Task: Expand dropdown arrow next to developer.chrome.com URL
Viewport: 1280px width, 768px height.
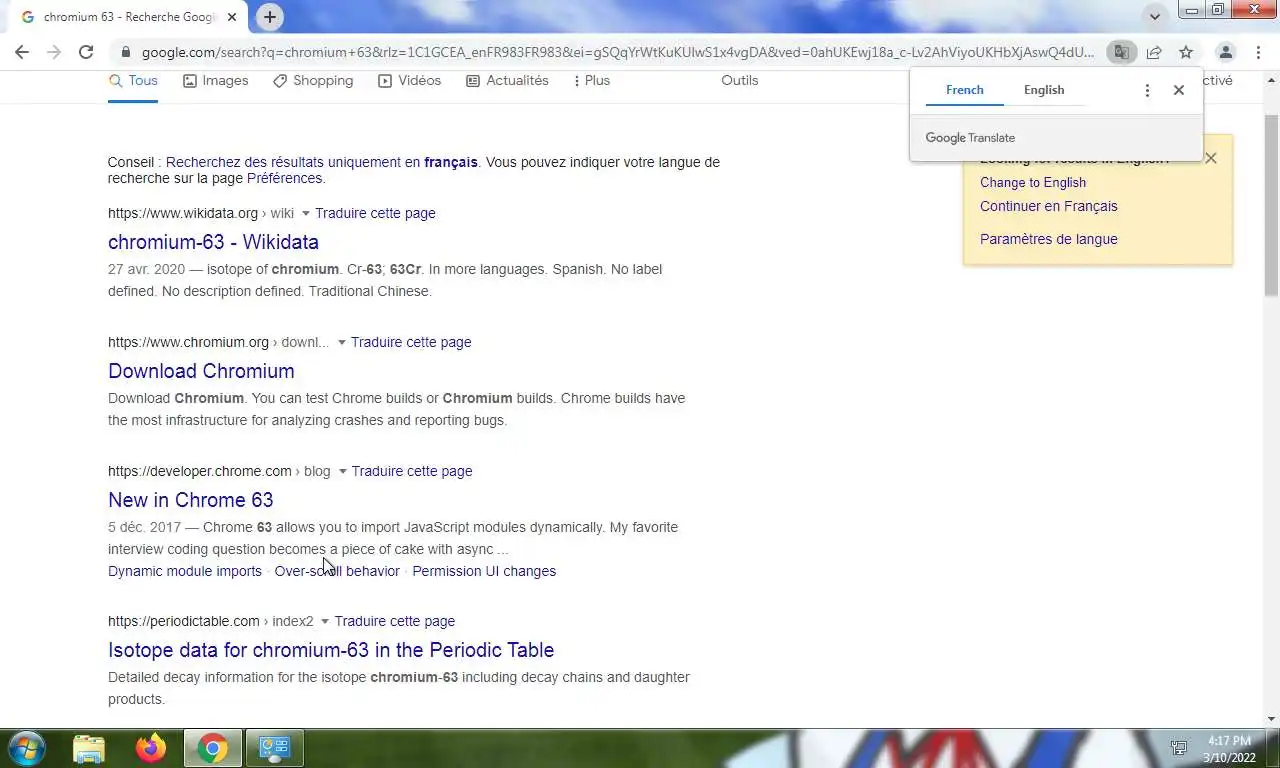Action: coord(343,471)
